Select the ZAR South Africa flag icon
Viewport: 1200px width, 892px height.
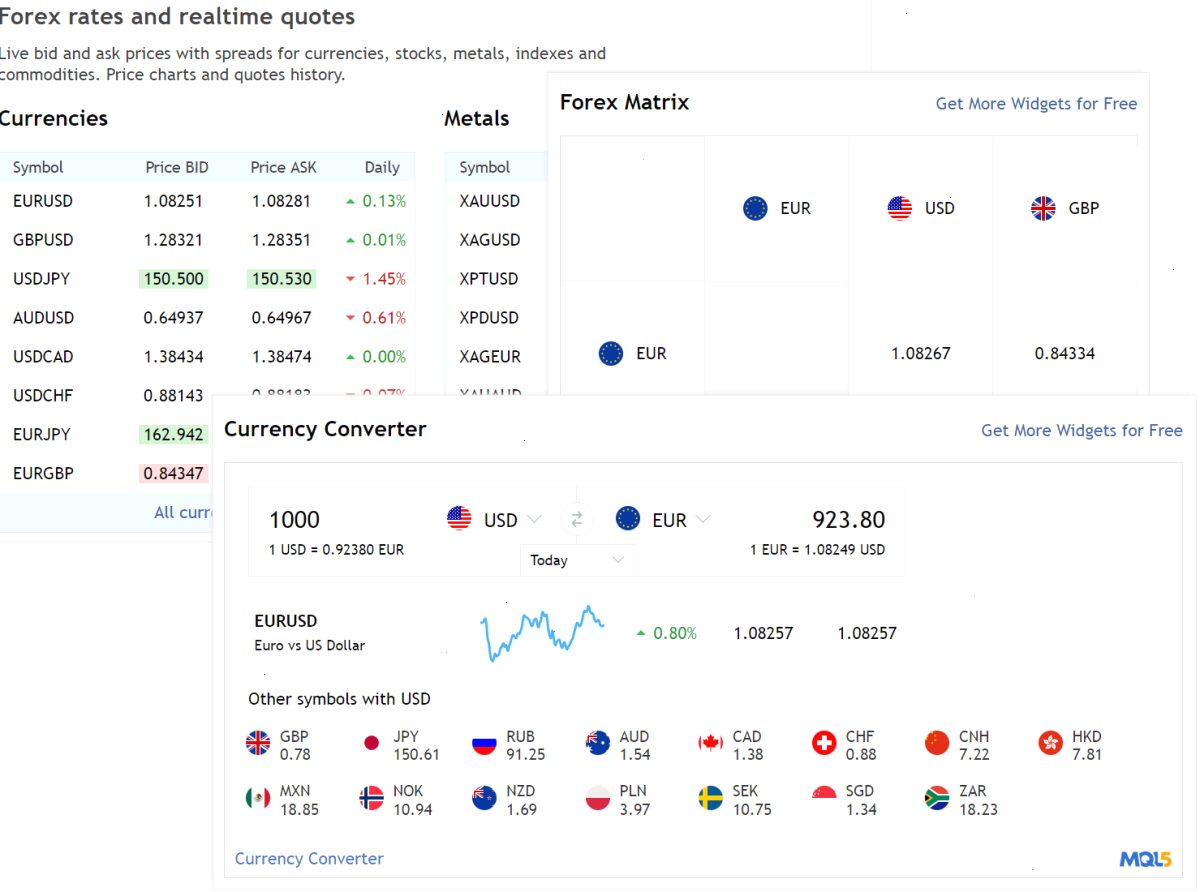pos(937,798)
